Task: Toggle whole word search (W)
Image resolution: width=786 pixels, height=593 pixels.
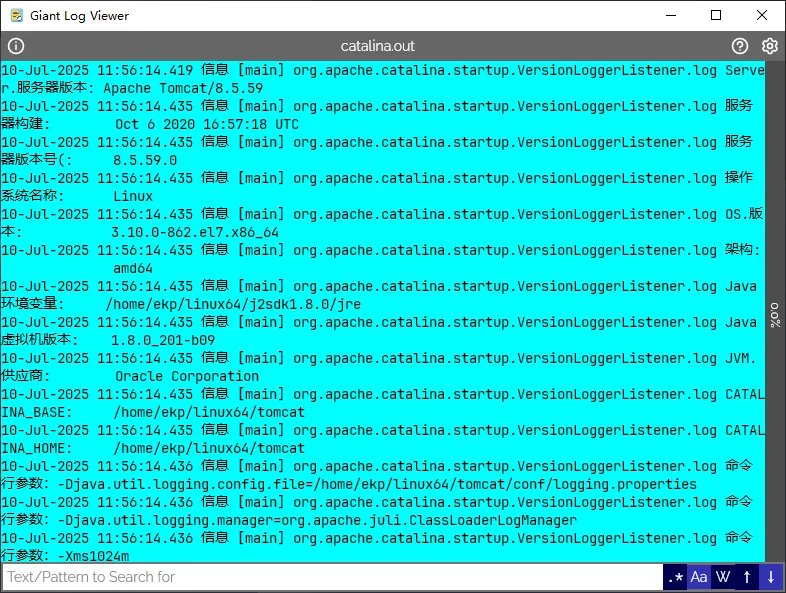Action: [723, 577]
